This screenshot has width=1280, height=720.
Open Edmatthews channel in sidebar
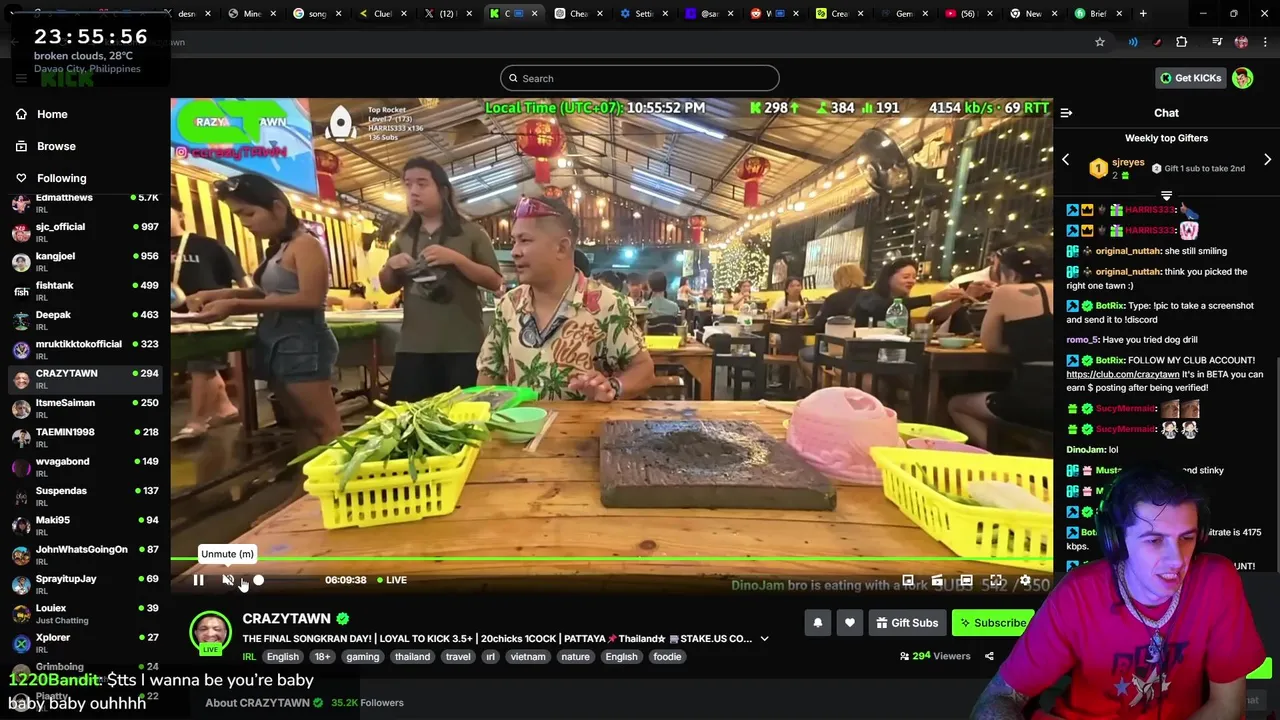(85, 203)
